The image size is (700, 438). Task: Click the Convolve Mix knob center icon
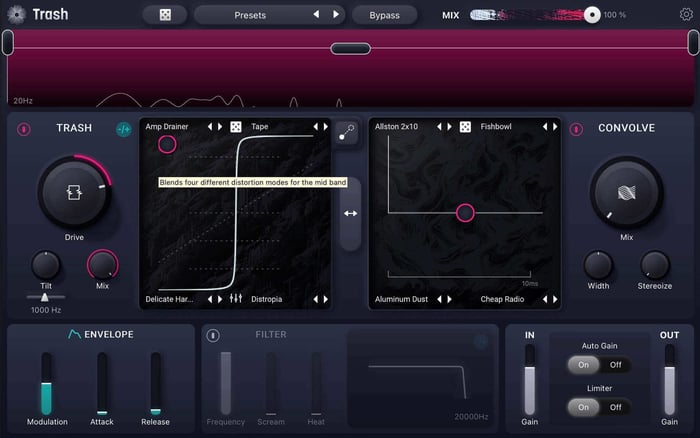626,193
